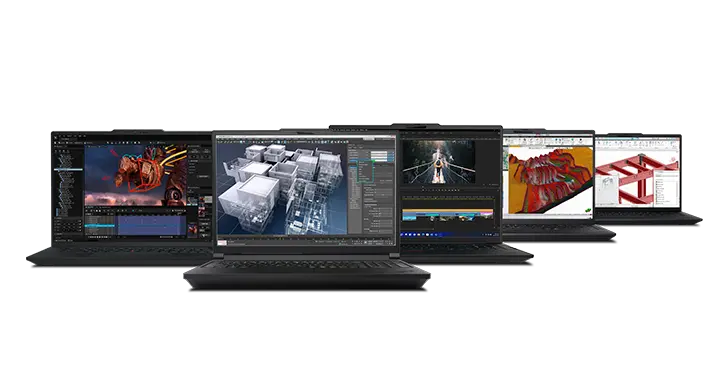Click the small red-white thumbnail at front laptop's bottom-left
Screen dimensions: 725x372
pyautogui.click(x=222, y=243)
